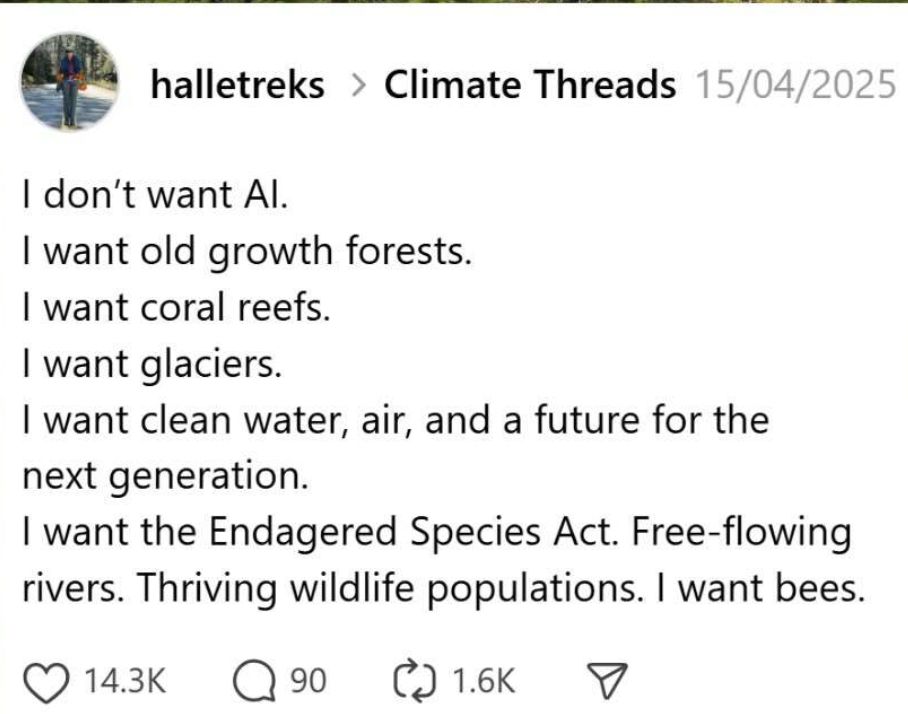
Task: Share the post with the paper plane icon
Action: 607,680
